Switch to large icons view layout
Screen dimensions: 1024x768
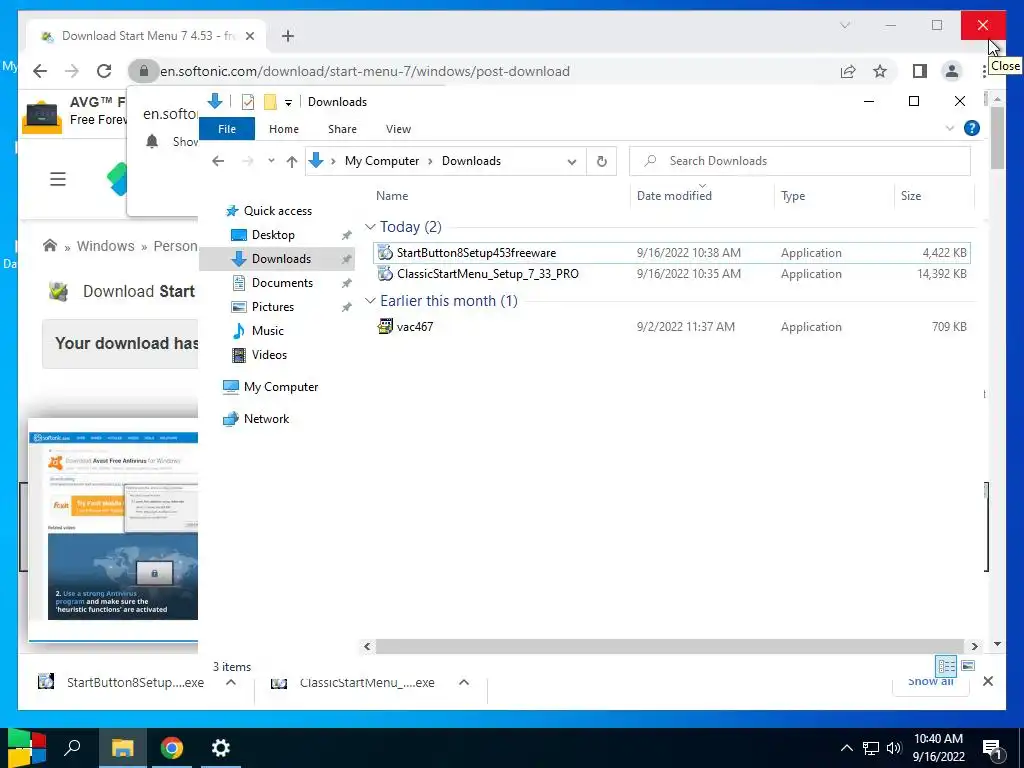[968, 666]
